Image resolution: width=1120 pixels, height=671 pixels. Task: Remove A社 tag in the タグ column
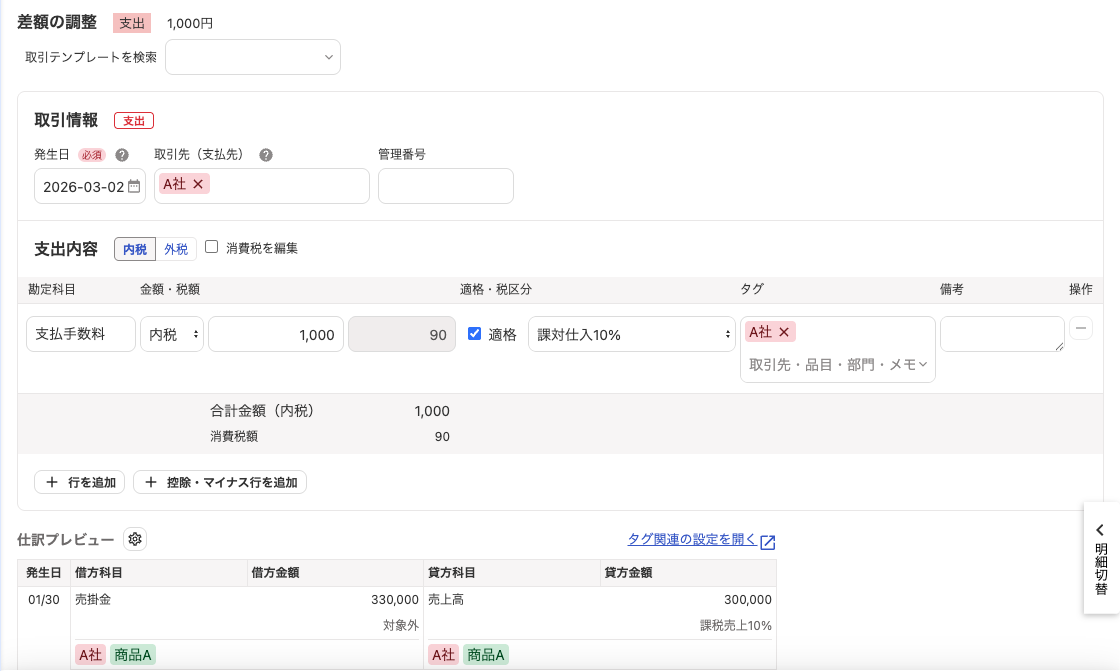[x=784, y=332]
